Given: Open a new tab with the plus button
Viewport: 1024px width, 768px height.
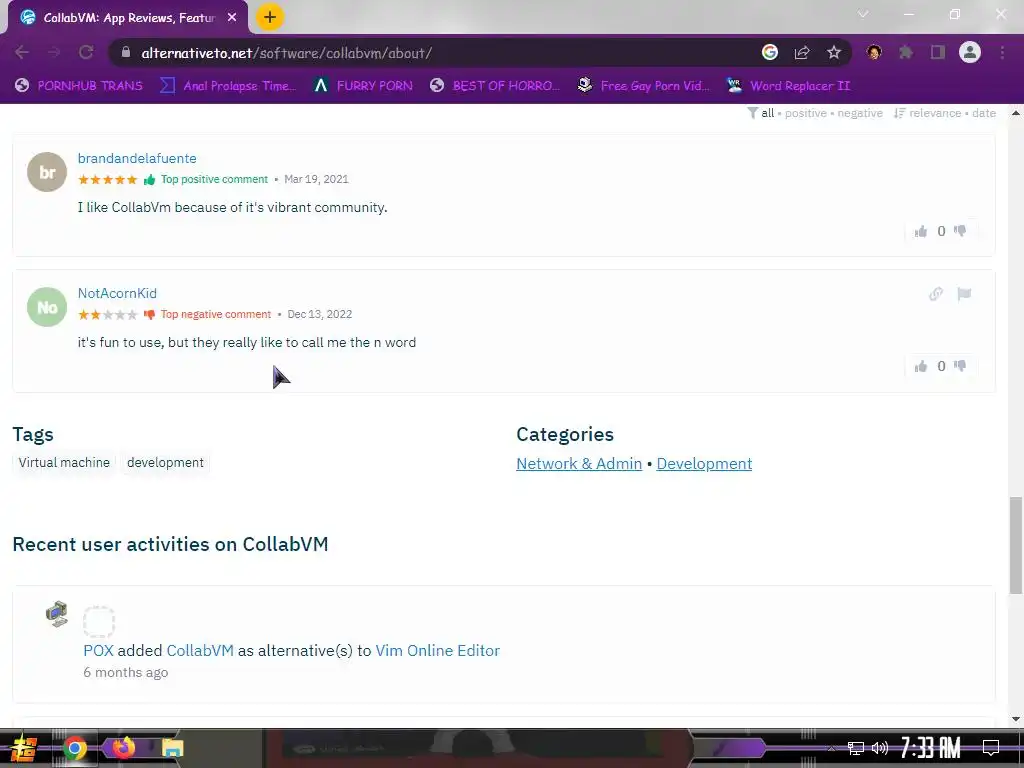Looking at the screenshot, I should [270, 17].
